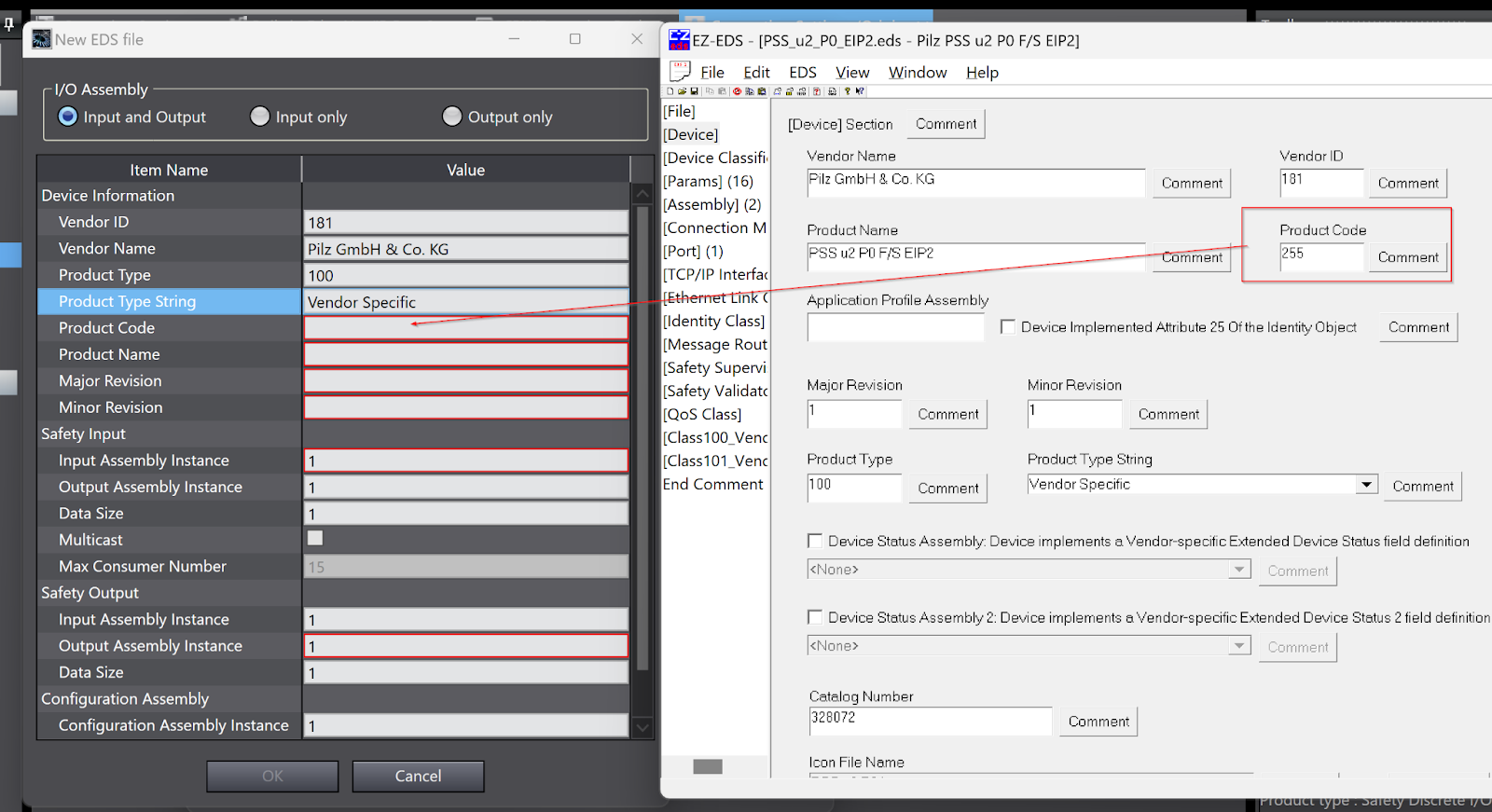Click the document icon left of File menu
Screen dimensions: 1492x812
681,71
